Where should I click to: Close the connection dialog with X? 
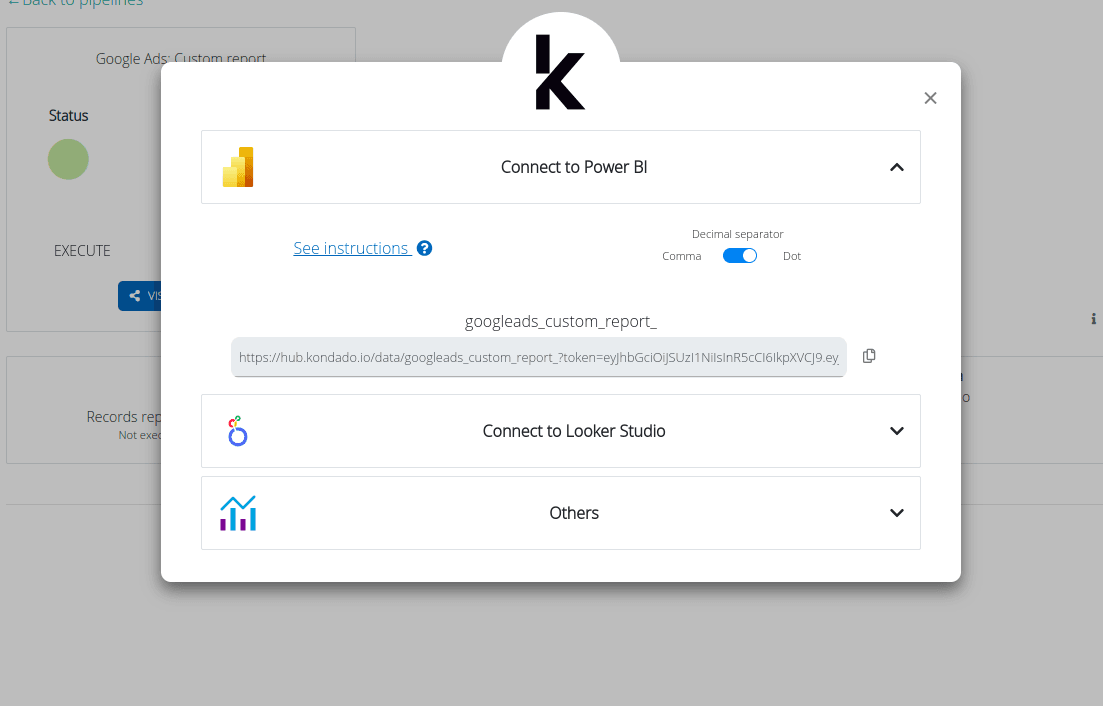coord(930,98)
